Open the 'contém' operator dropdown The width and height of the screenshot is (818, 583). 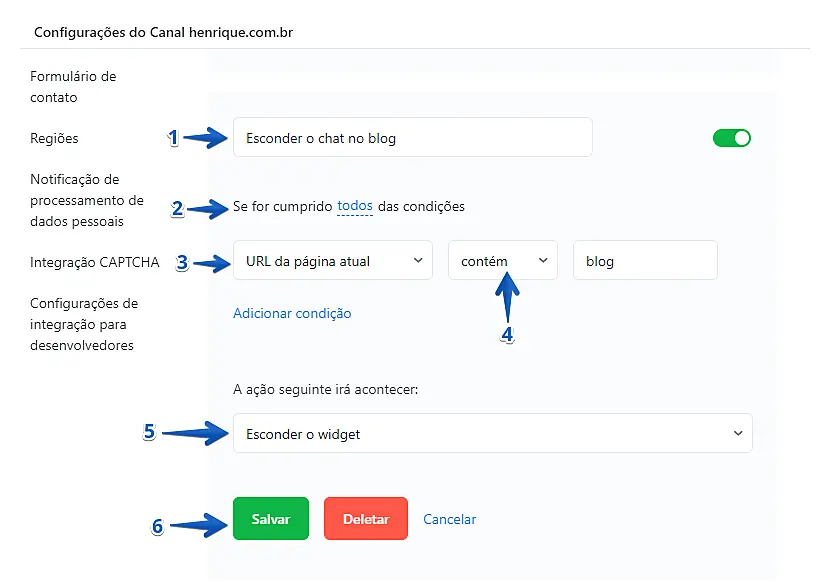point(502,261)
